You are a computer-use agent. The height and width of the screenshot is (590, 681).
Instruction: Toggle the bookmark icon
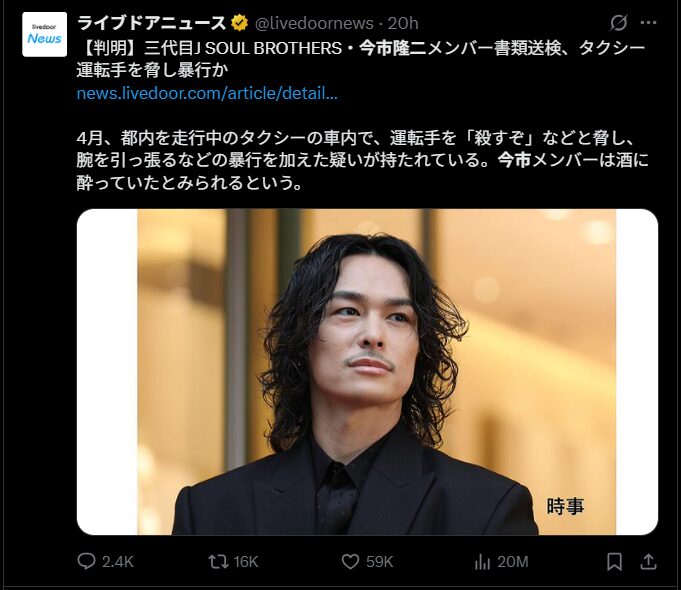click(614, 561)
